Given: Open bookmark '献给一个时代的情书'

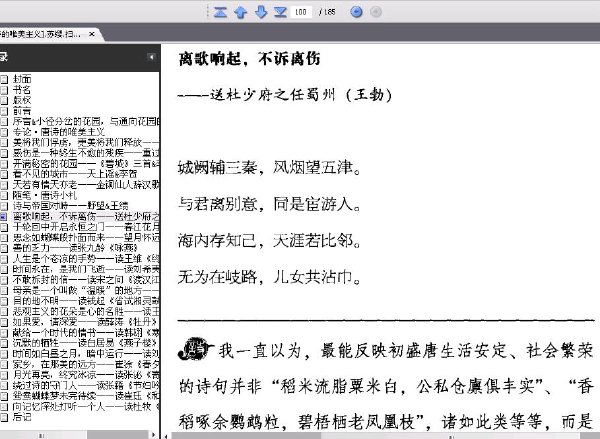Looking at the screenshot, I should click(86, 333).
